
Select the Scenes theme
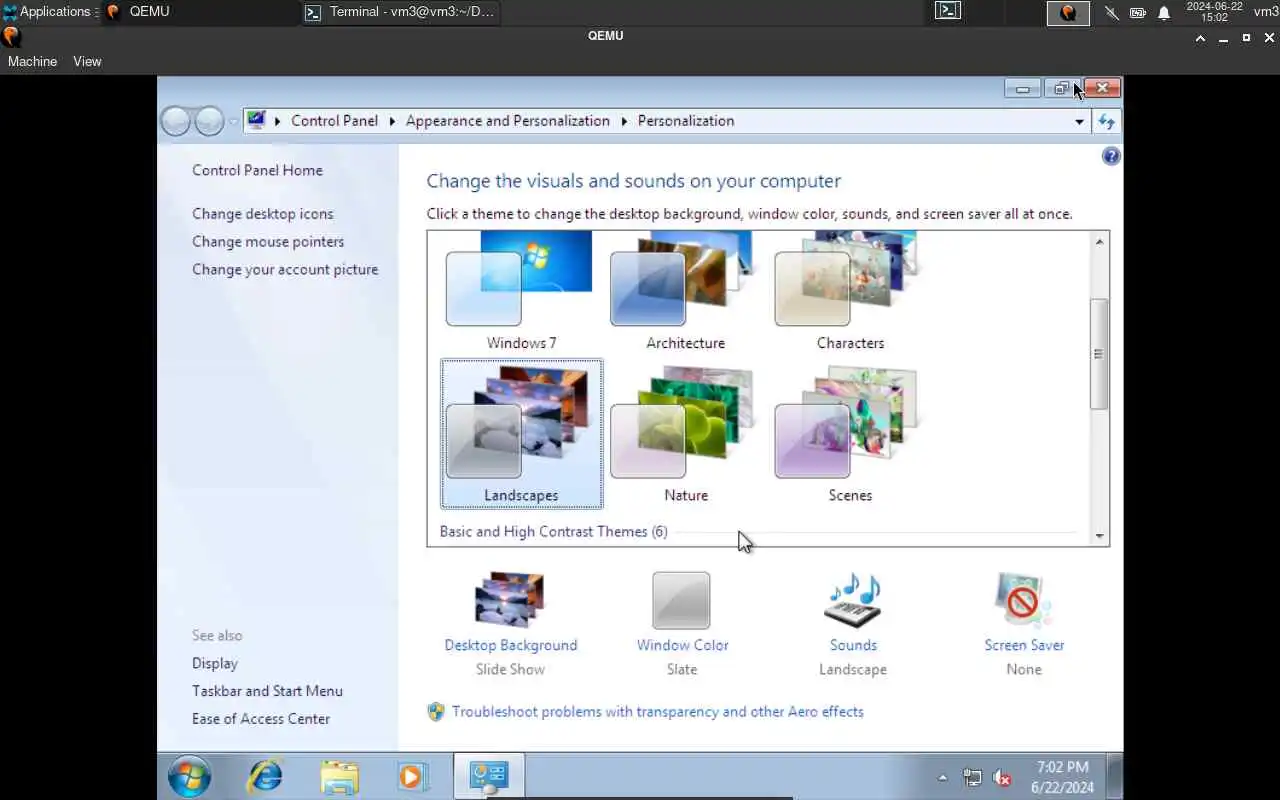850,434
